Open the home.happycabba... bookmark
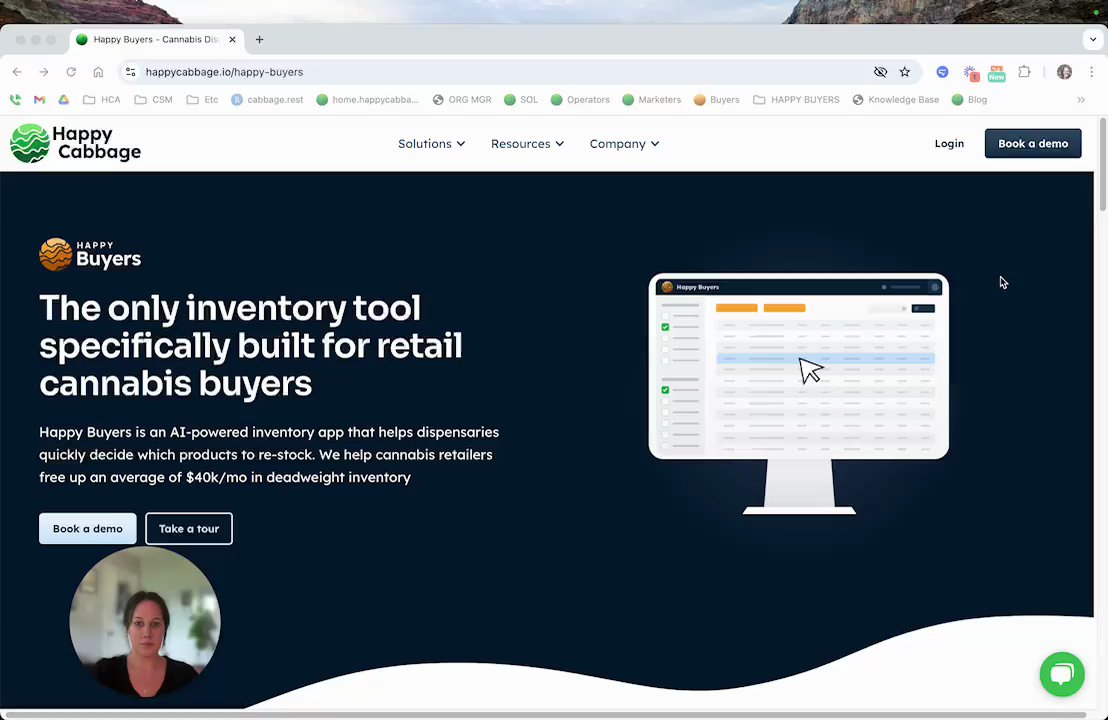 pyautogui.click(x=367, y=100)
